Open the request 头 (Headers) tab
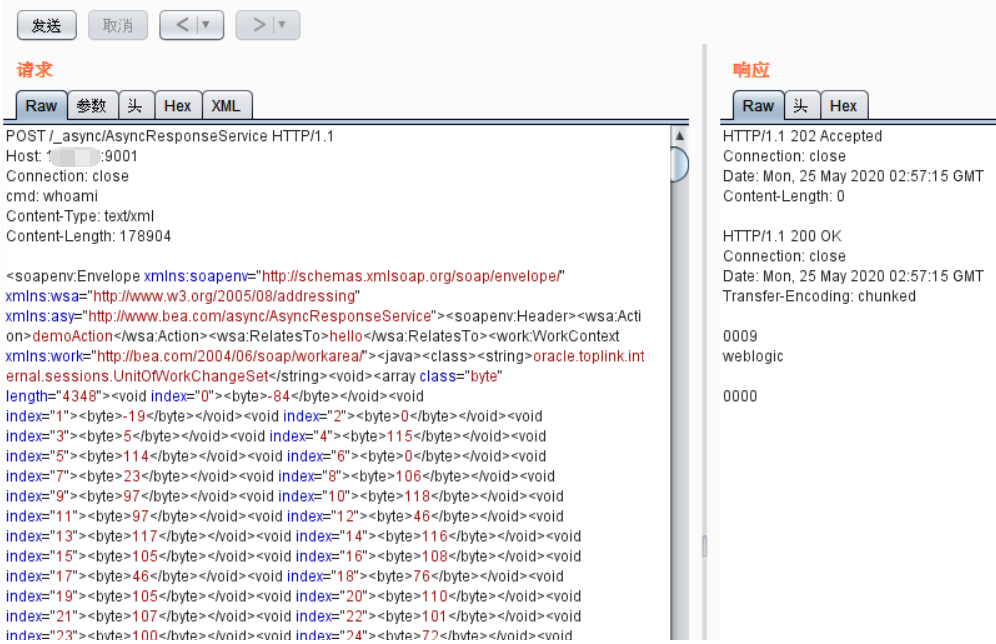 [135, 105]
